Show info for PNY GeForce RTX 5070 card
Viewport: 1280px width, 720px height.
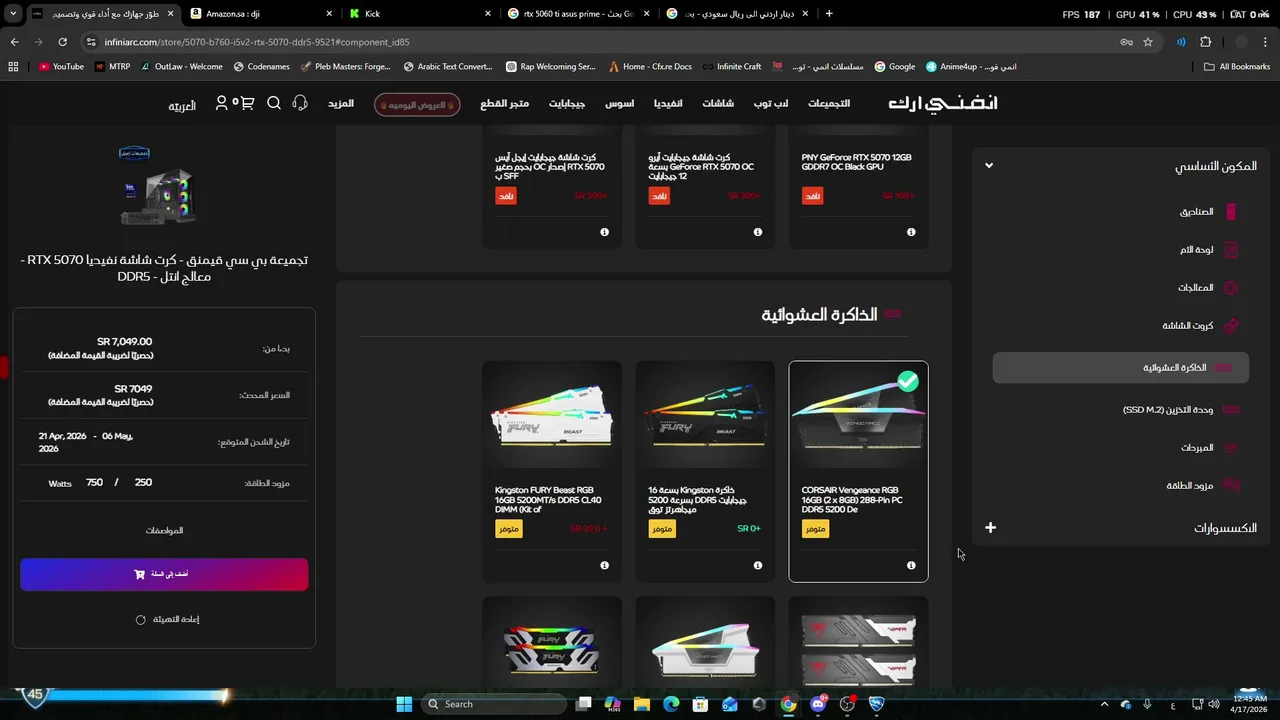[x=911, y=232]
